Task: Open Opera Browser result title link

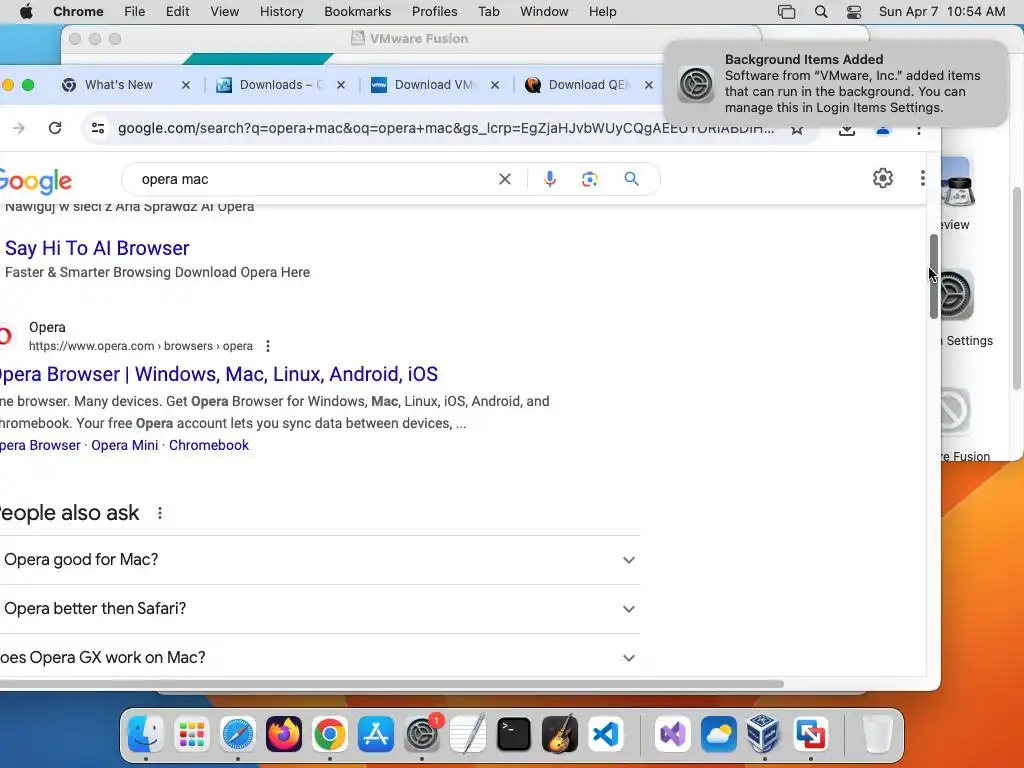Action: pos(219,374)
